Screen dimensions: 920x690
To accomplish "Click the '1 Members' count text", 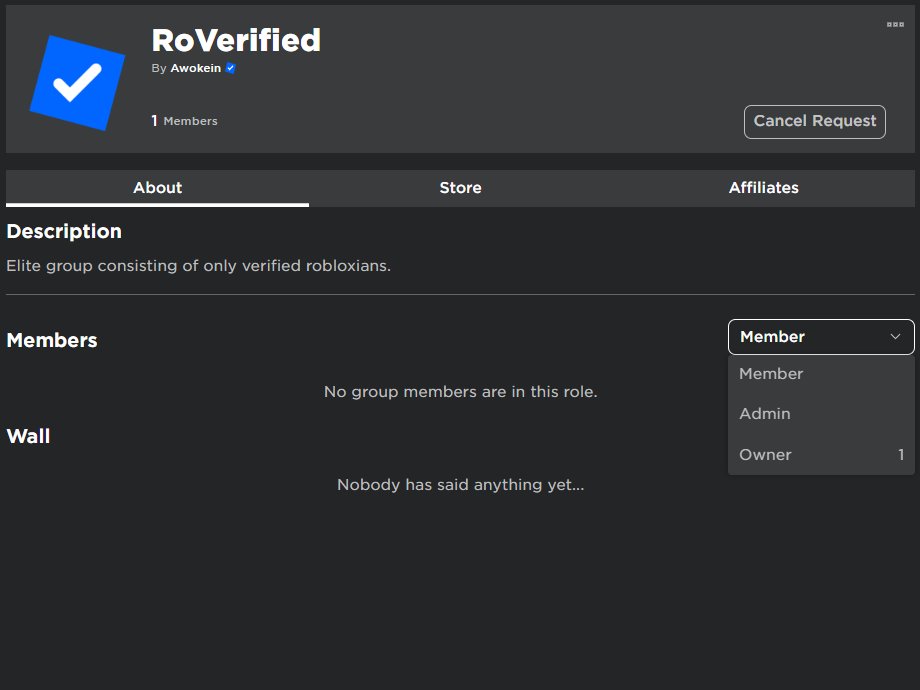I will pyautogui.click(x=184, y=121).
